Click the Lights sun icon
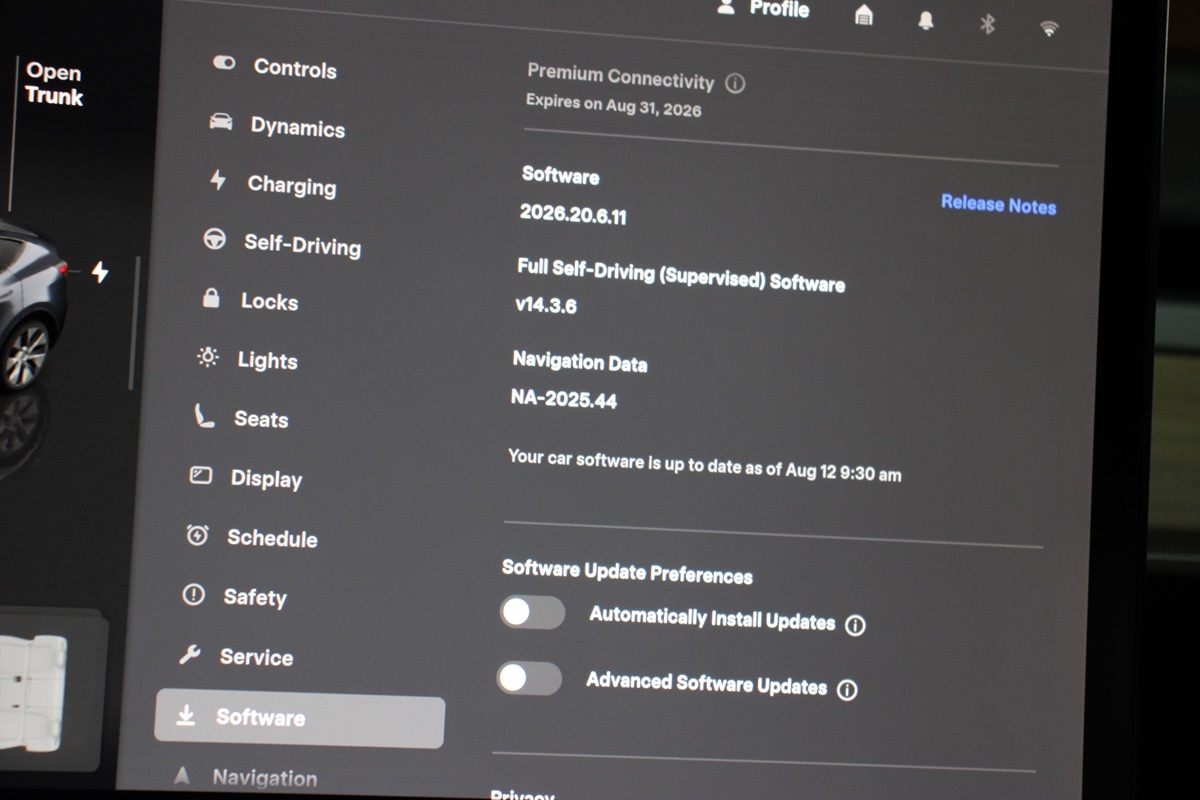 (x=208, y=357)
